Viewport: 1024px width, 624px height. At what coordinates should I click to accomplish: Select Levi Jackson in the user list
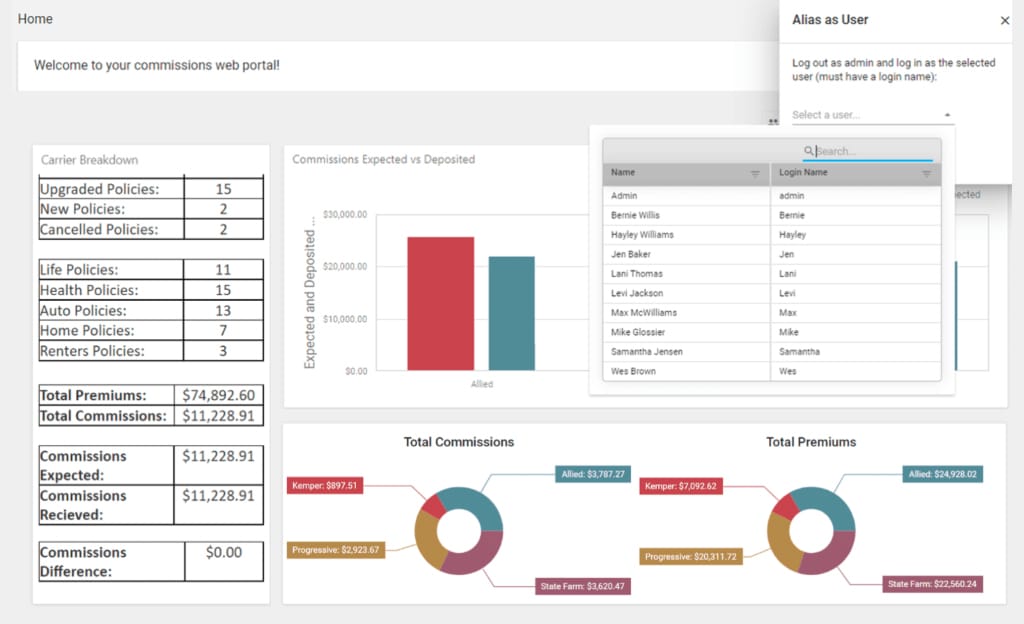coord(771,294)
